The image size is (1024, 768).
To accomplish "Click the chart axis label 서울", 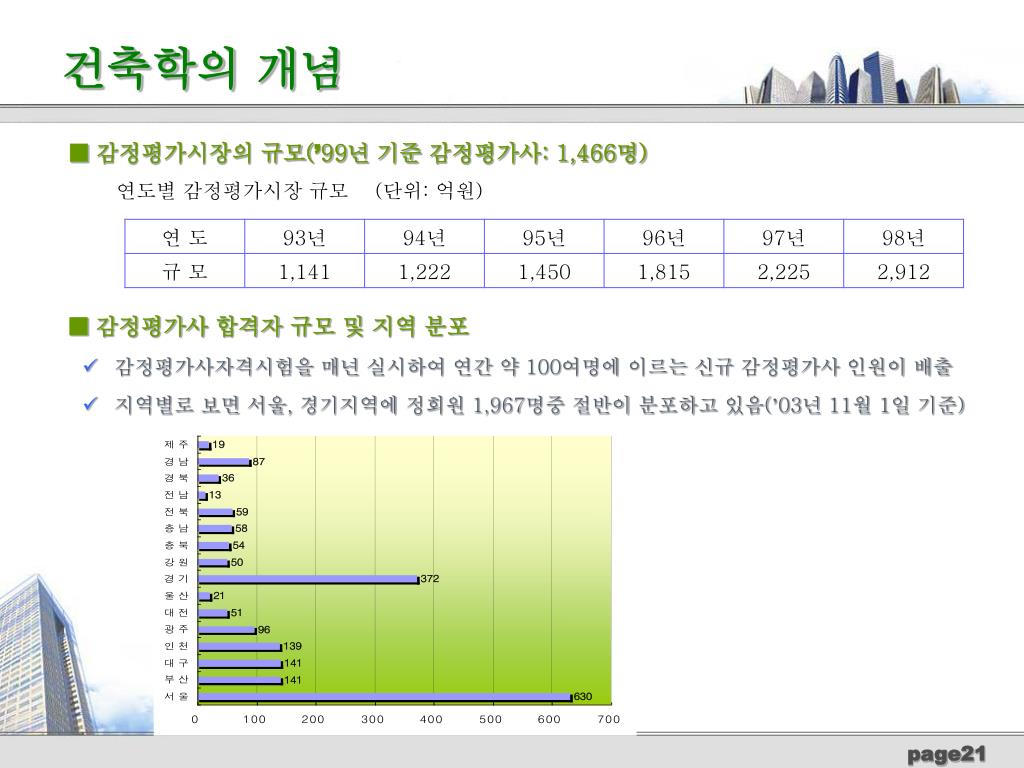I will pyautogui.click(x=176, y=697).
